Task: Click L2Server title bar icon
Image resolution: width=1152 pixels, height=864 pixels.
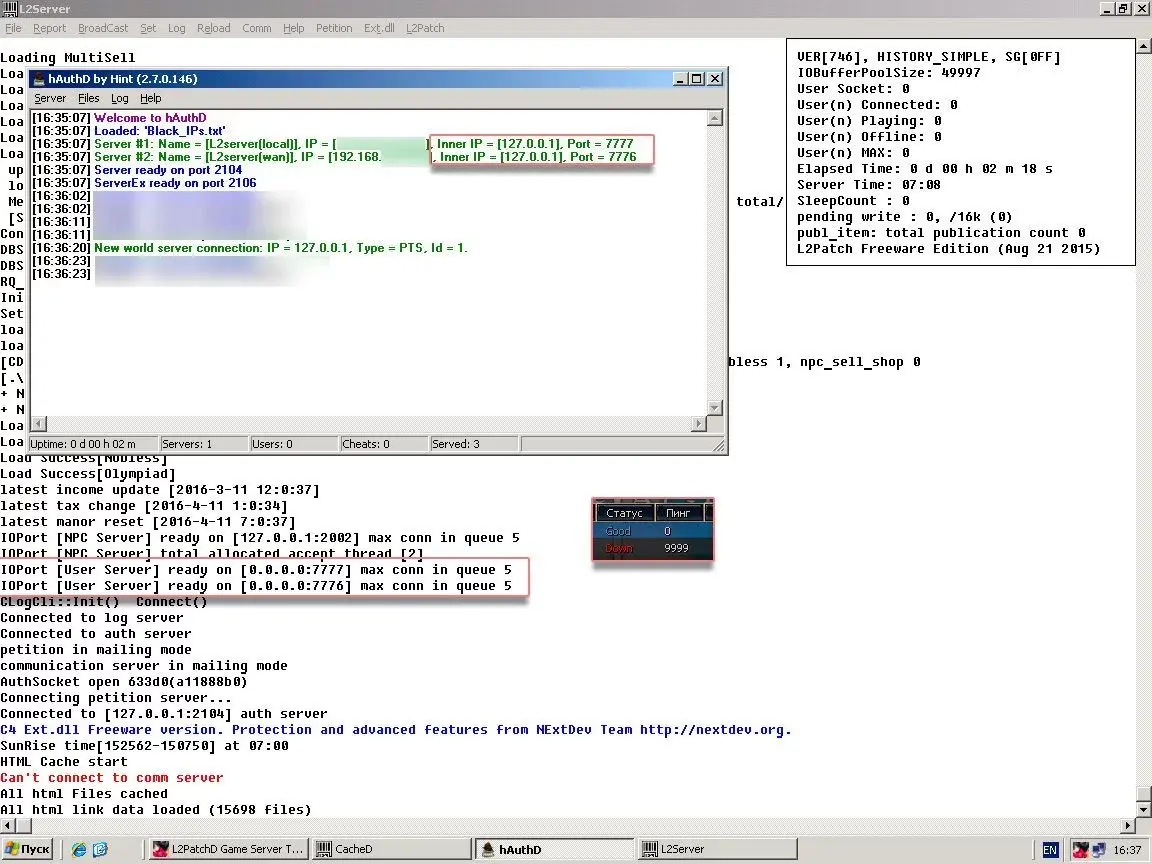Action: click(x=10, y=9)
